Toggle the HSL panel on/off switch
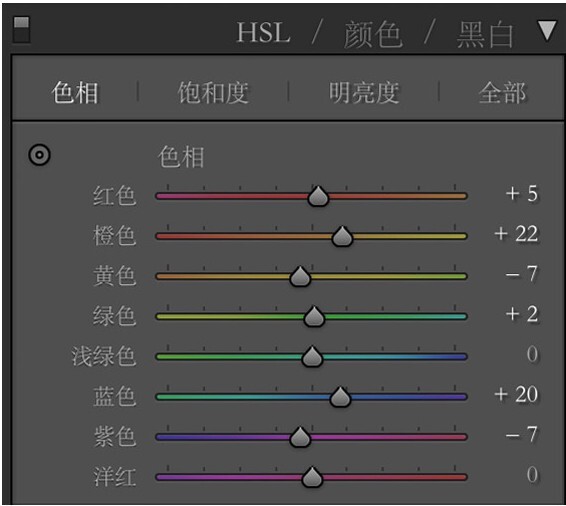 (21, 30)
